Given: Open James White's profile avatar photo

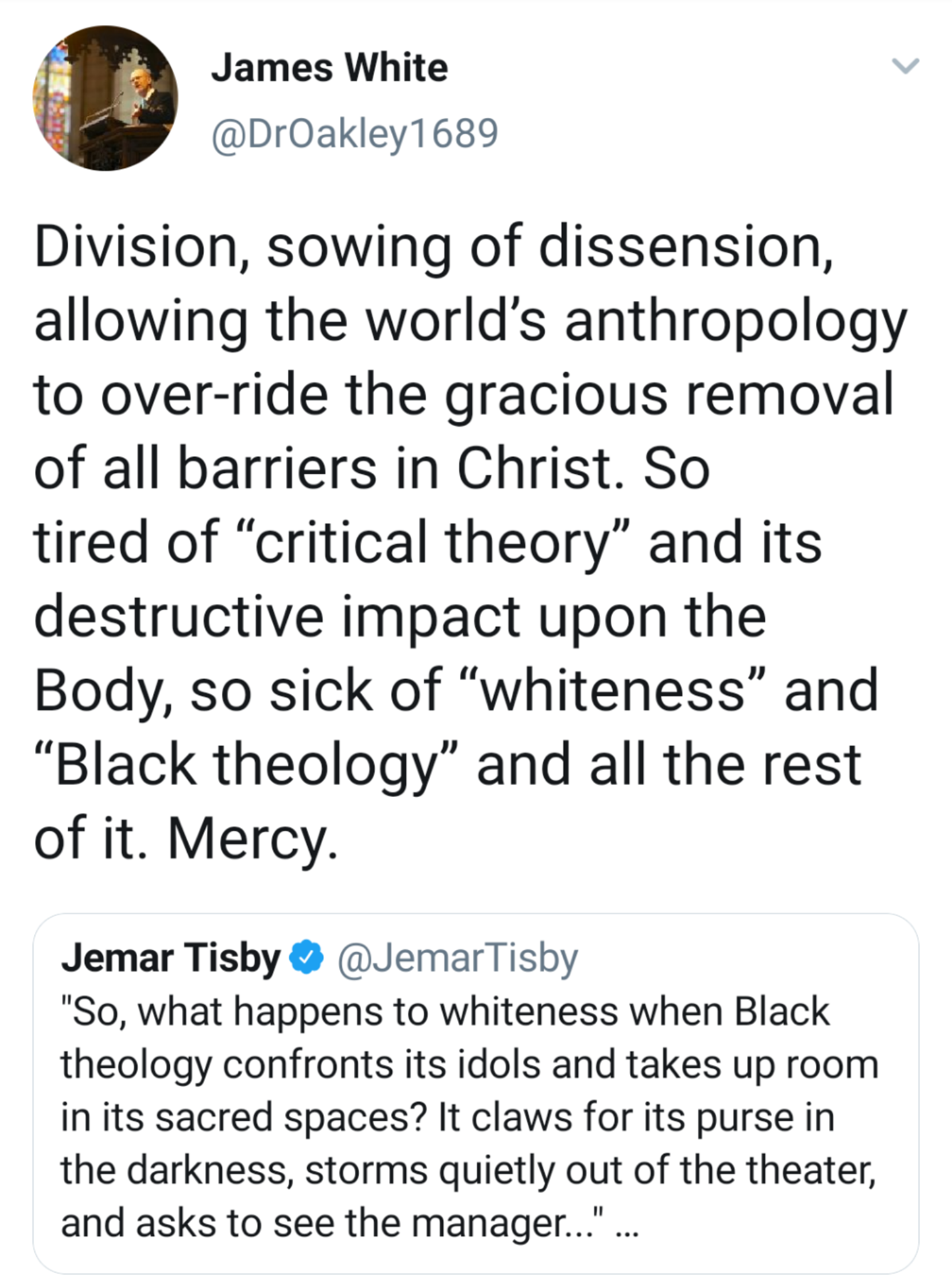Looking at the screenshot, I should [105, 98].
